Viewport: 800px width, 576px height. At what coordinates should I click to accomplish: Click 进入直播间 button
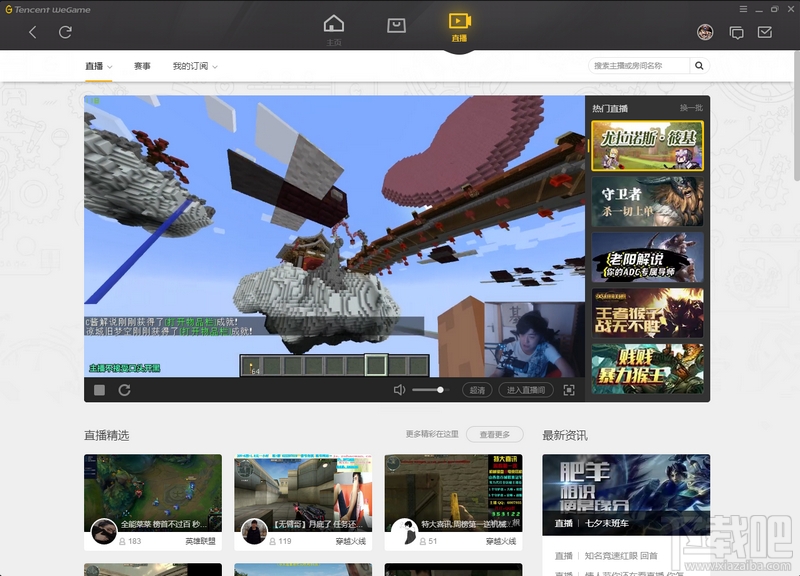tap(526, 390)
